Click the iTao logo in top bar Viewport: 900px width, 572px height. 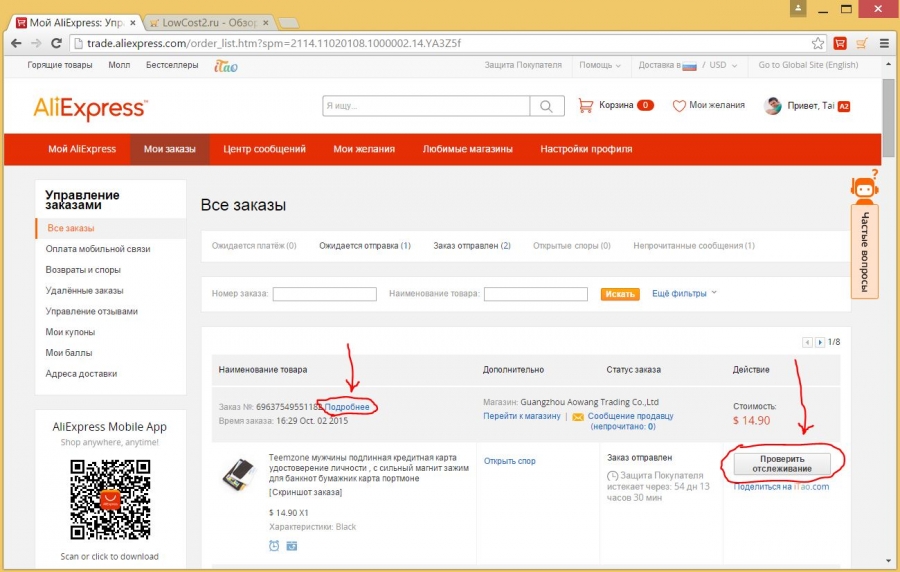pyautogui.click(x=226, y=66)
